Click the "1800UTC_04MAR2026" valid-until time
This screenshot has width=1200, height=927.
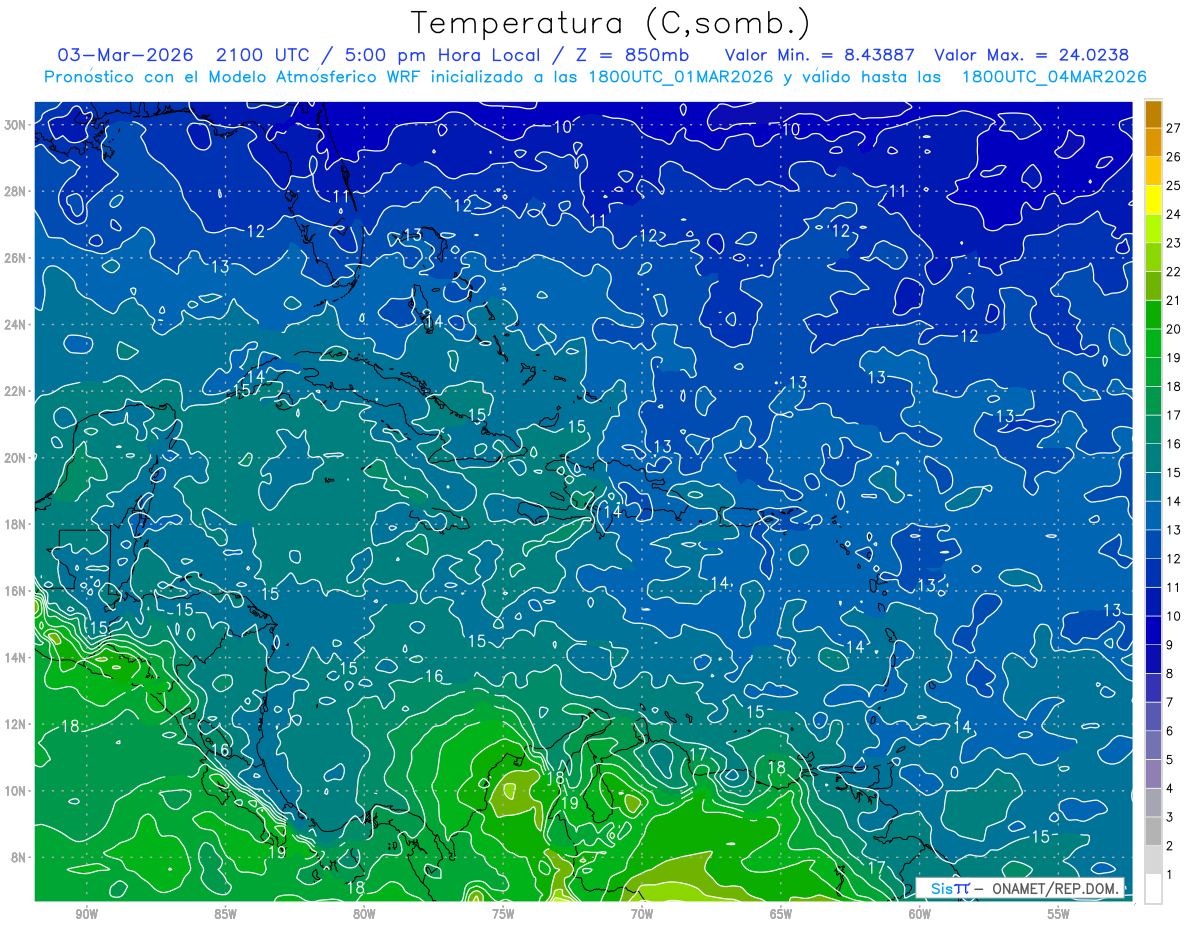[1054, 77]
